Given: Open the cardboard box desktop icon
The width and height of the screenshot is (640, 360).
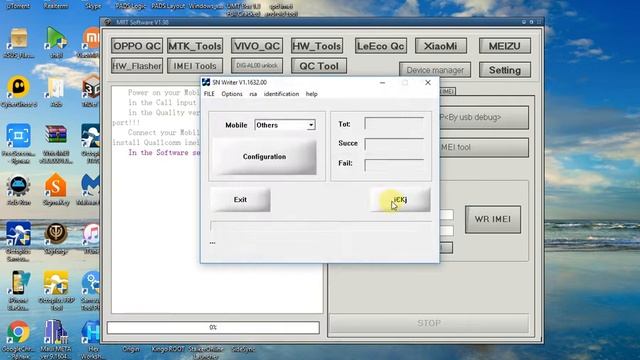Looking at the screenshot, I should 18,43.
